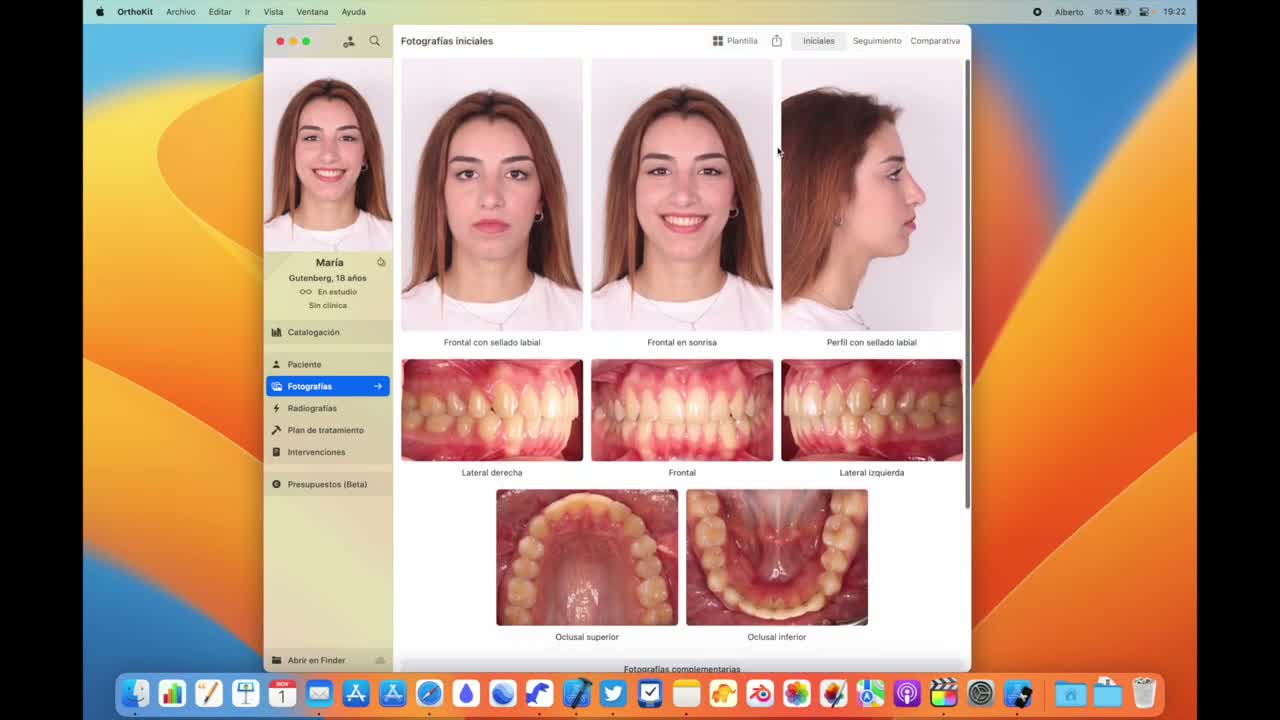Open the Frontal en sonrisa photo
This screenshot has width=1280, height=720.
pyautogui.click(x=682, y=194)
